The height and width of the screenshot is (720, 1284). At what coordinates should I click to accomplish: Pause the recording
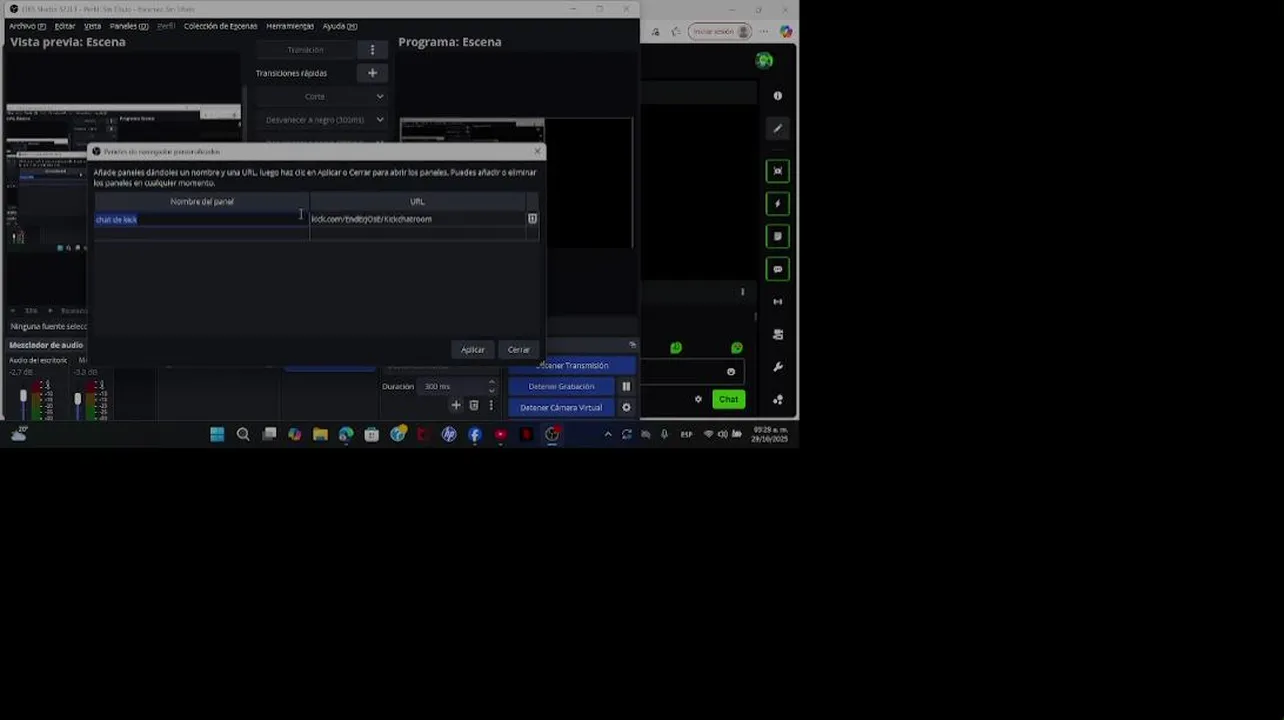[626, 387]
